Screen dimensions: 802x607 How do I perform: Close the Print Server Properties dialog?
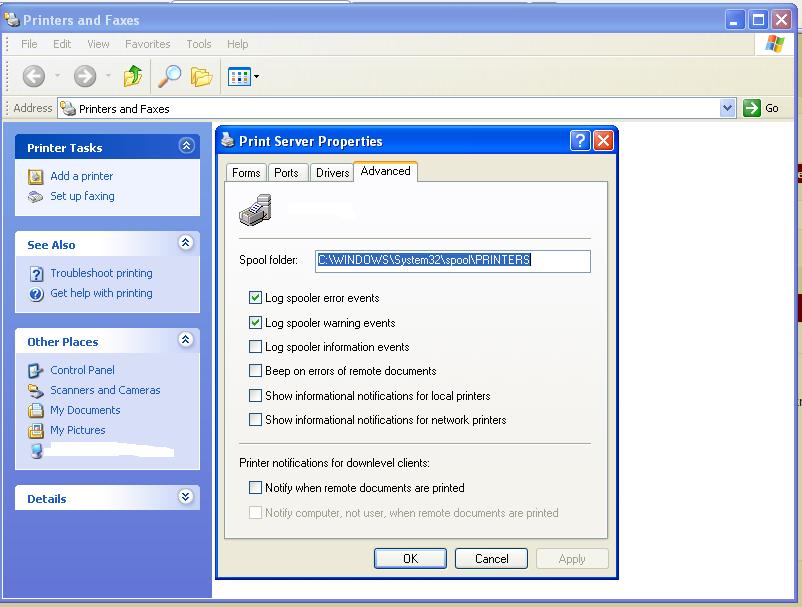click(x=603, y=140)
